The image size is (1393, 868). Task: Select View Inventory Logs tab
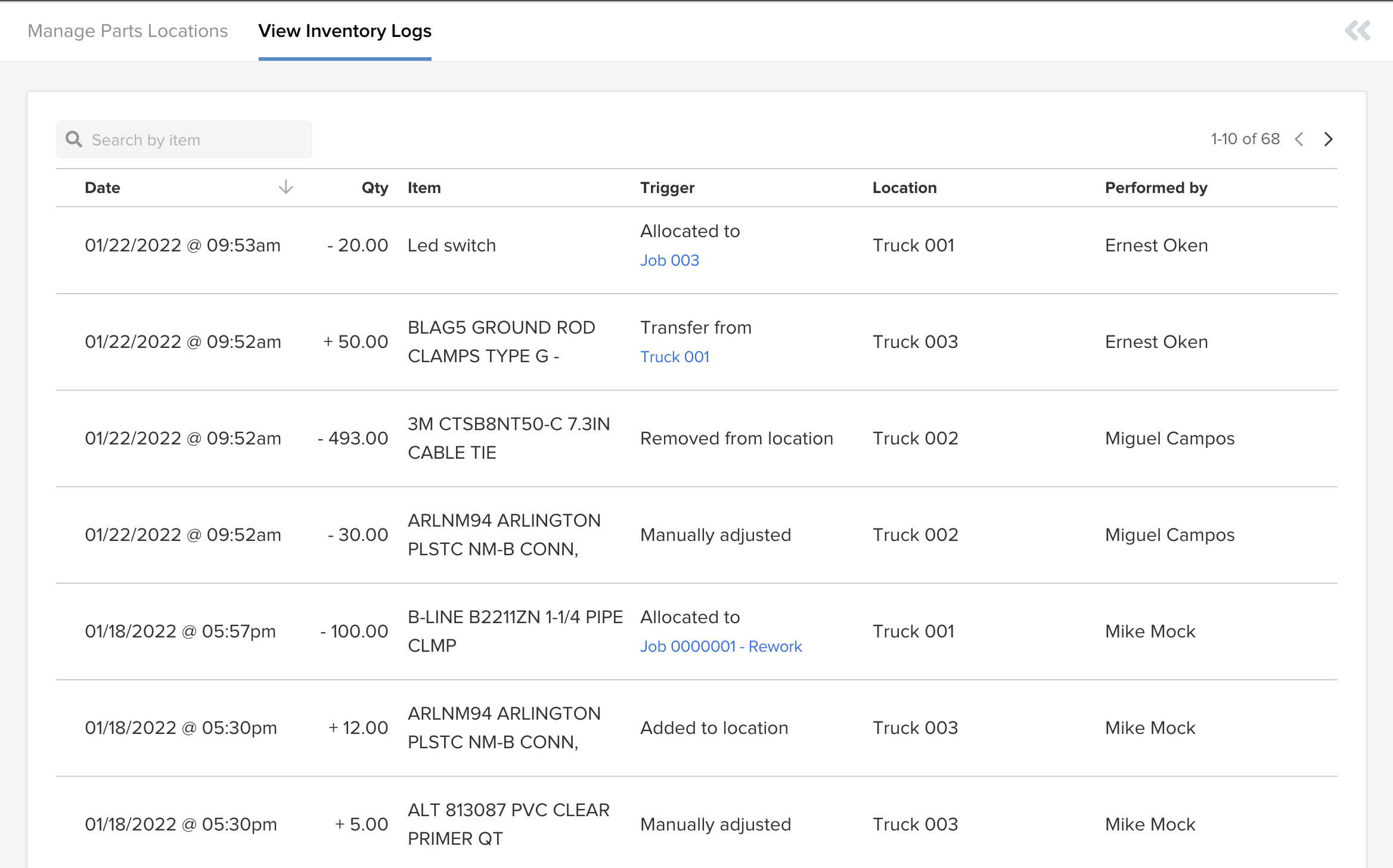click(x=345, y=31)
